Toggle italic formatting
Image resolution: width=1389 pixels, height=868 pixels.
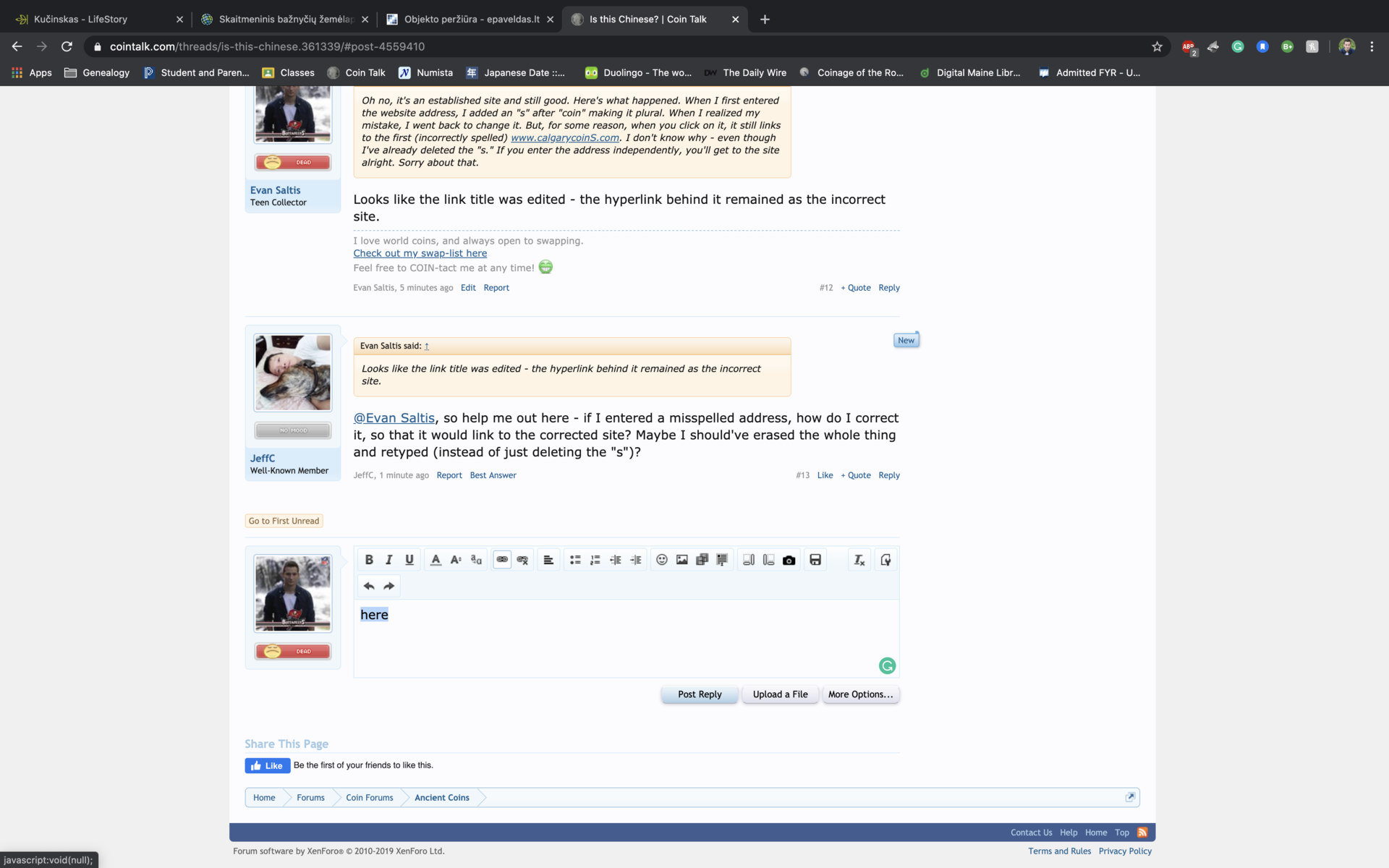point(389,560)
